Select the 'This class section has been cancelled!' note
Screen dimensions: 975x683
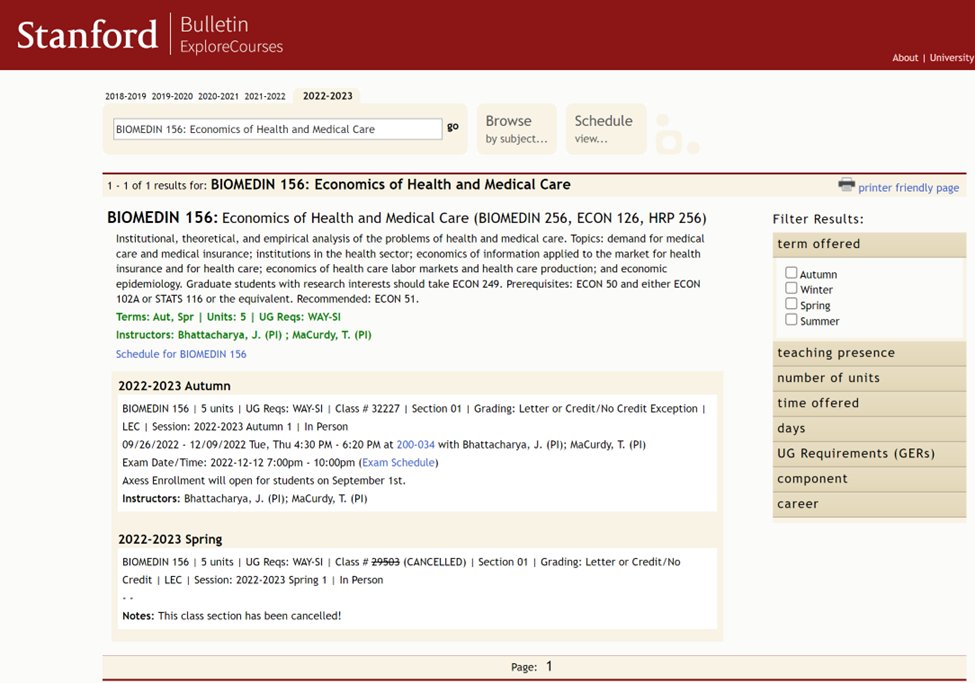pyautogui.click(x=249, y=616)
